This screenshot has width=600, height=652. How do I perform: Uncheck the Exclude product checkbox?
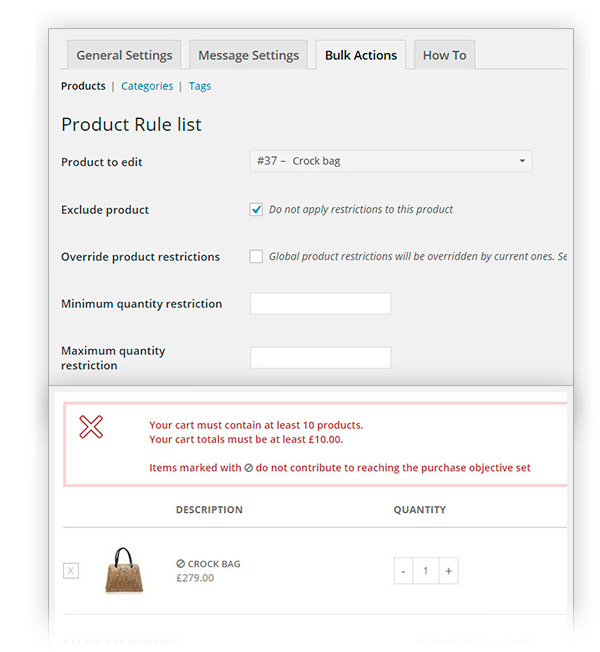(x=256, y=210)
